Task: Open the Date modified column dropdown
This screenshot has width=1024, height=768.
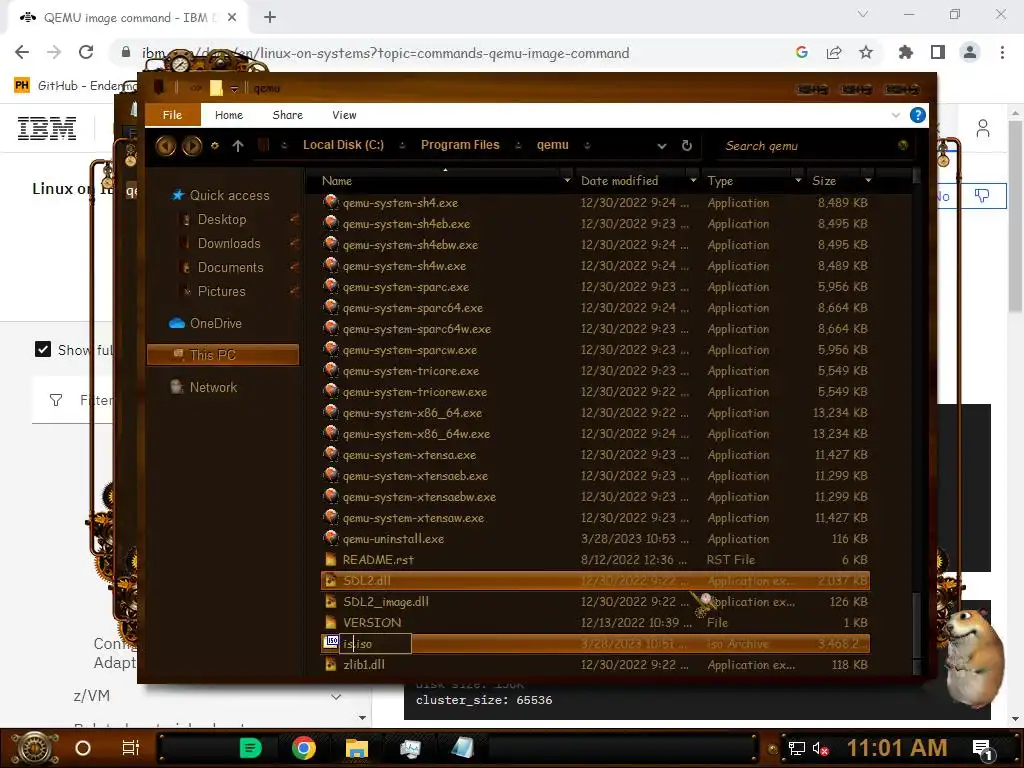Action: (693, 180)
